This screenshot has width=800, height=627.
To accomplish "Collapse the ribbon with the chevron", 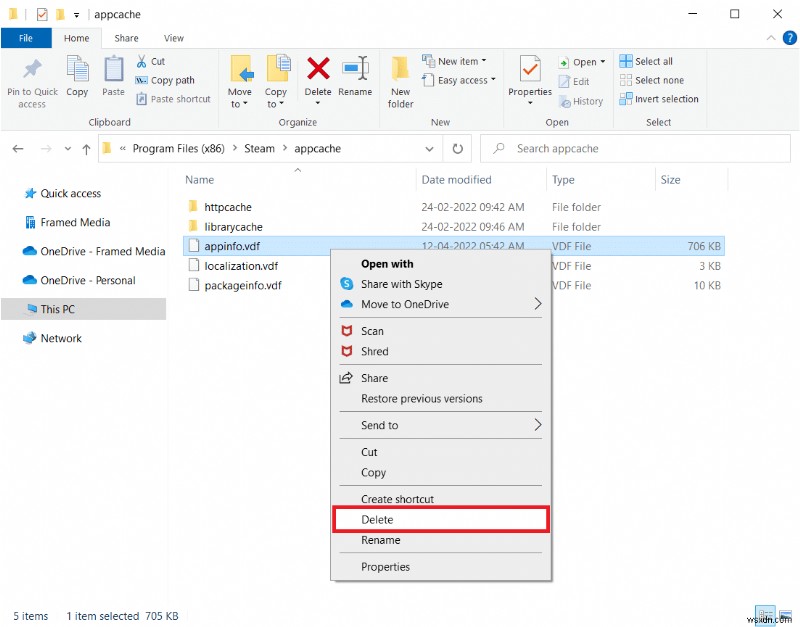I will point(770,37).
